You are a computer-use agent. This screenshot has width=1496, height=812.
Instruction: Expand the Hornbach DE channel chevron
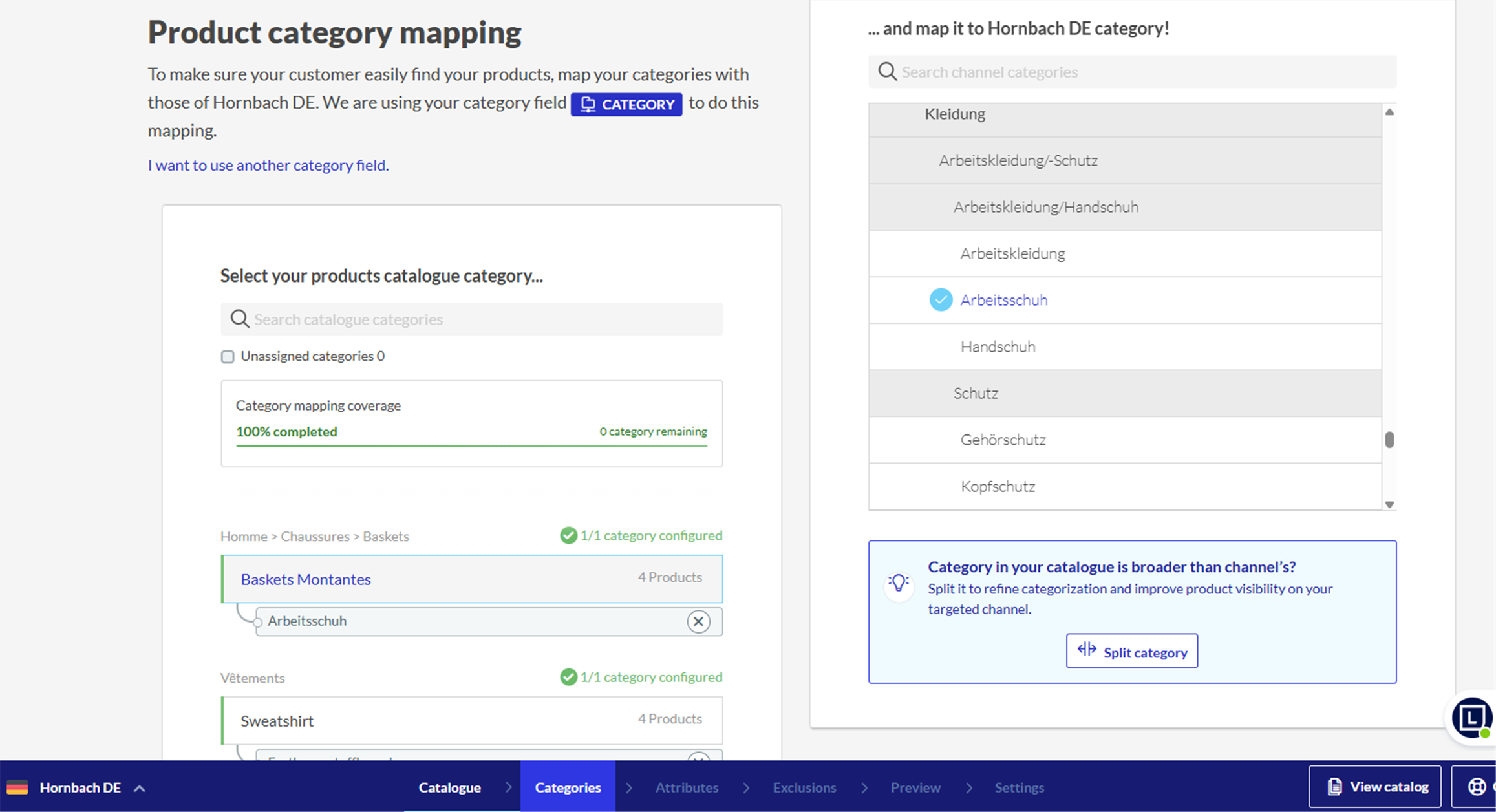tap(140, 788)
